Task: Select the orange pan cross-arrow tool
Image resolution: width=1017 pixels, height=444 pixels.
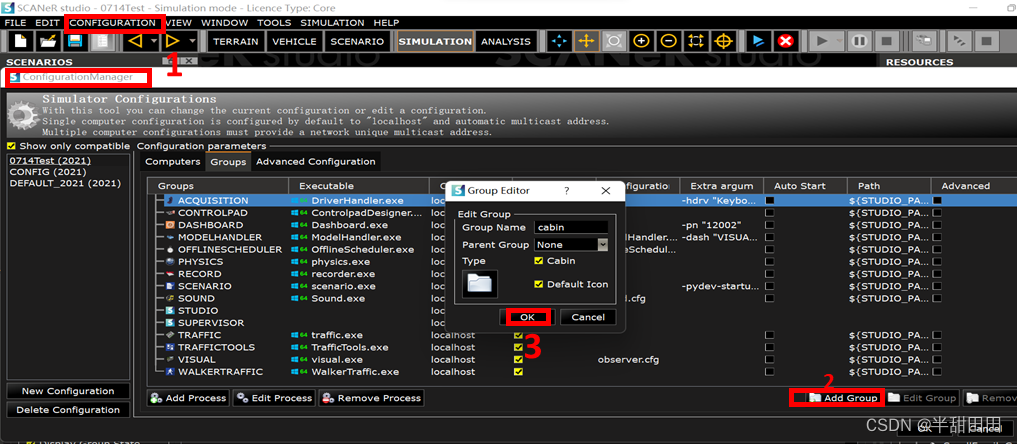Action: pyautogui.click(x=586, y=41)
